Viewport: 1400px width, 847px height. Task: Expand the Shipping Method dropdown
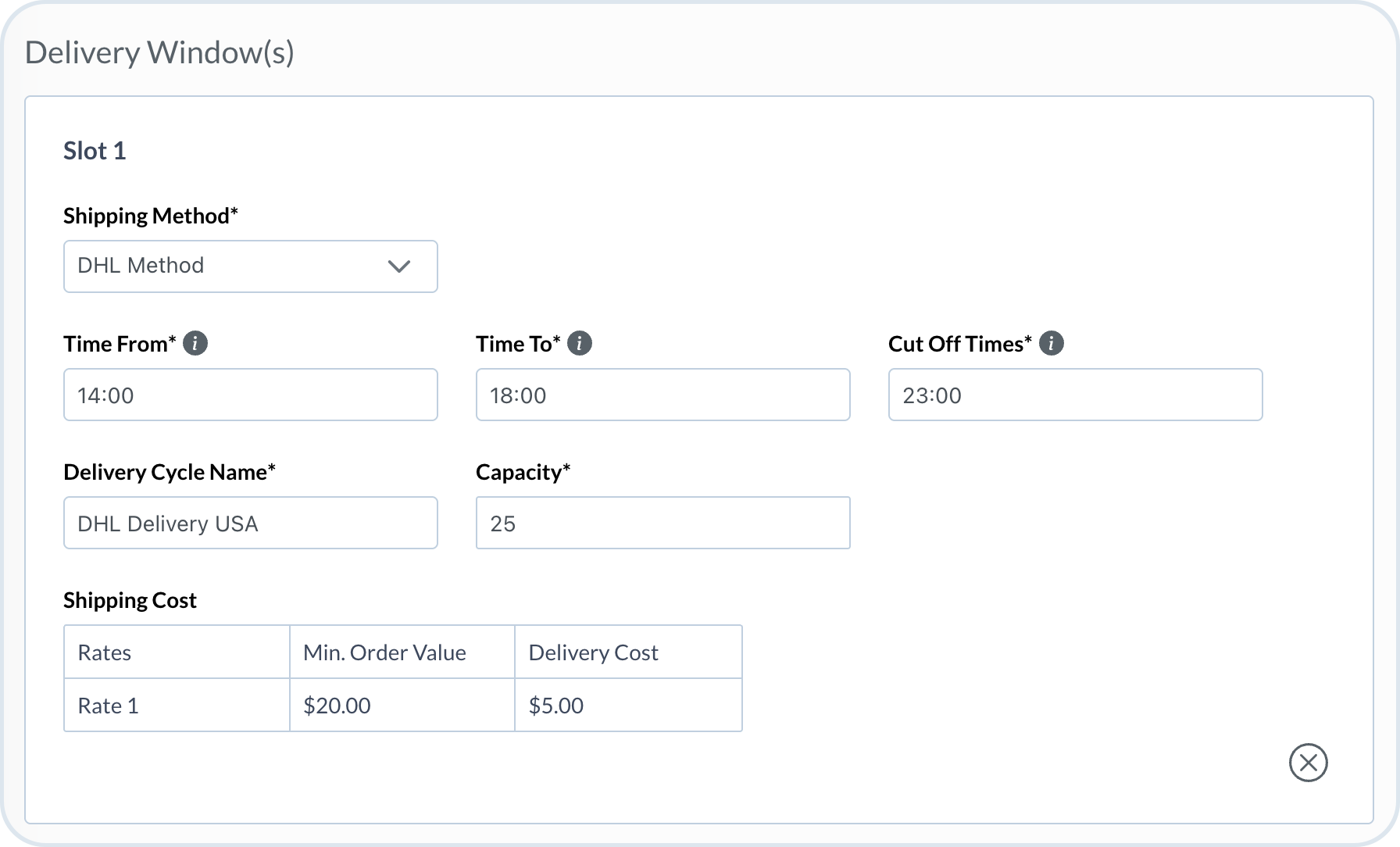click(250, 266)
